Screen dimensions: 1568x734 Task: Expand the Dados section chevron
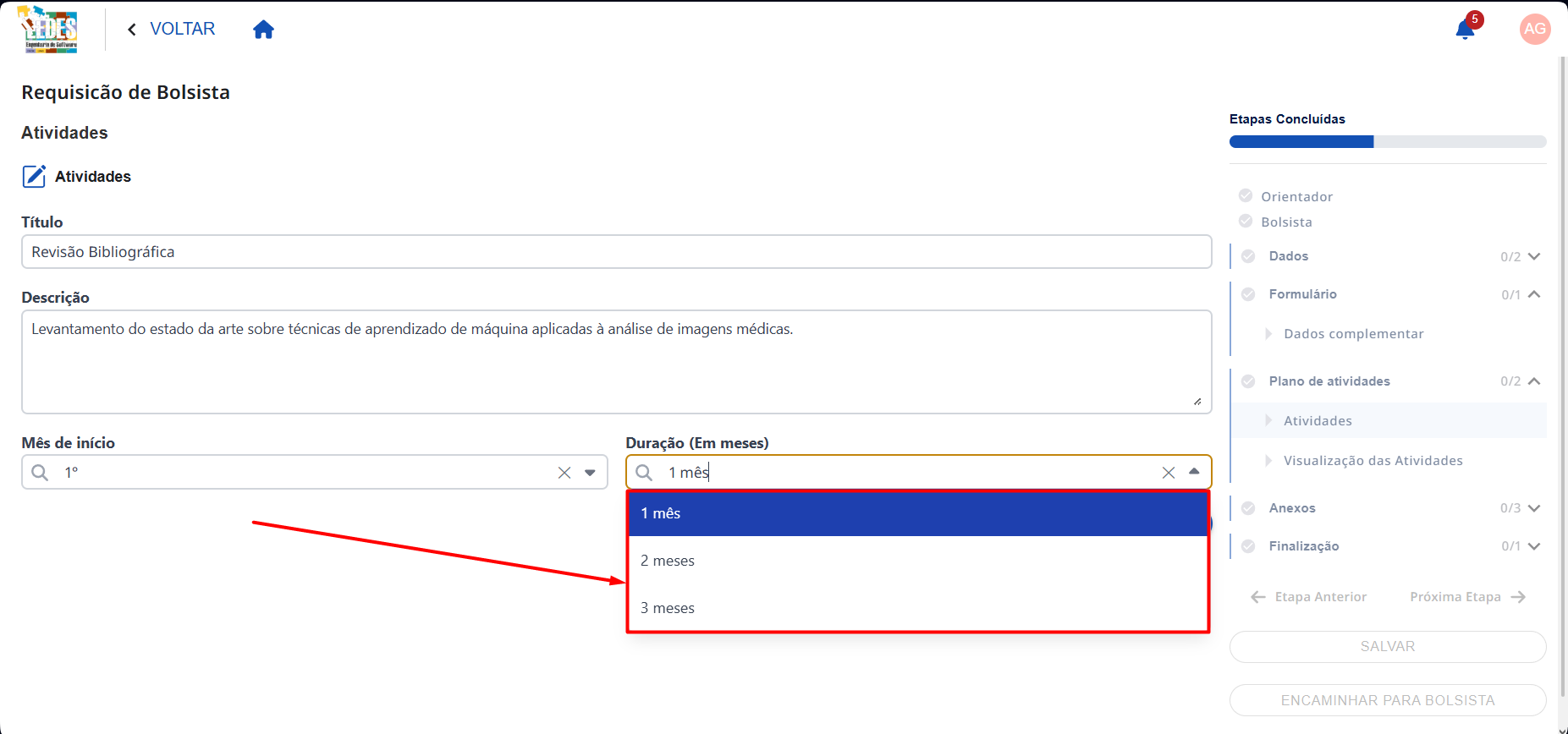[x=1534, y=256]
